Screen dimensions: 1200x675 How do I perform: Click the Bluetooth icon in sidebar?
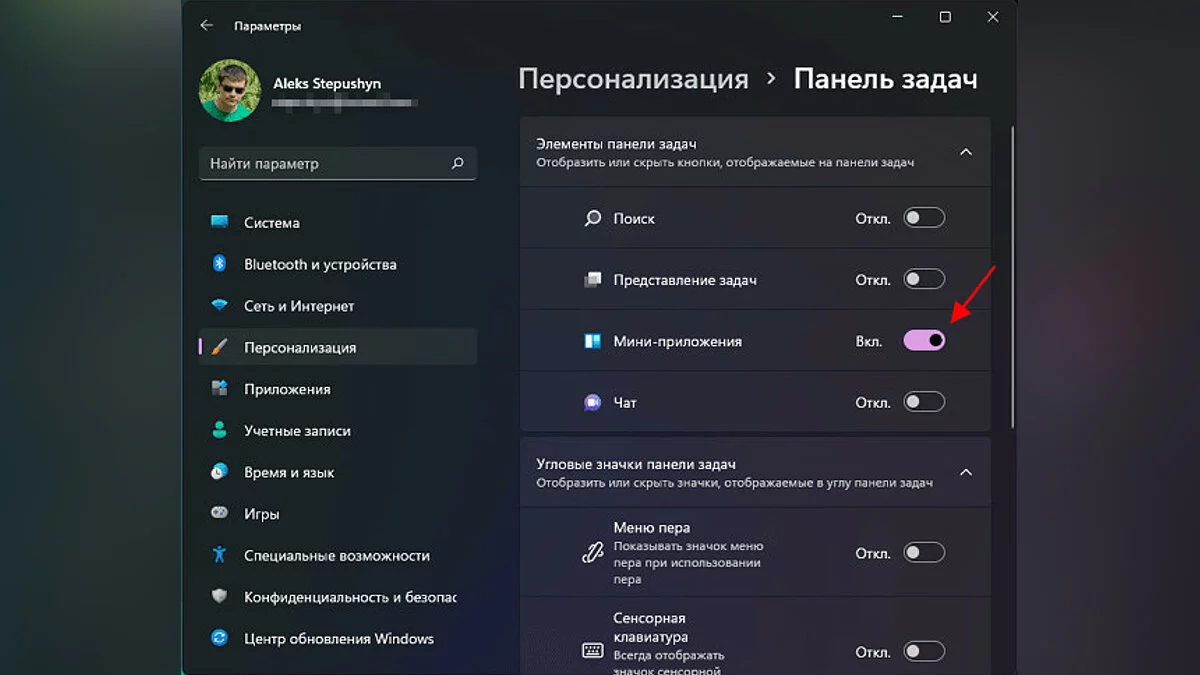pyautogui.click(x=219, y=264)
